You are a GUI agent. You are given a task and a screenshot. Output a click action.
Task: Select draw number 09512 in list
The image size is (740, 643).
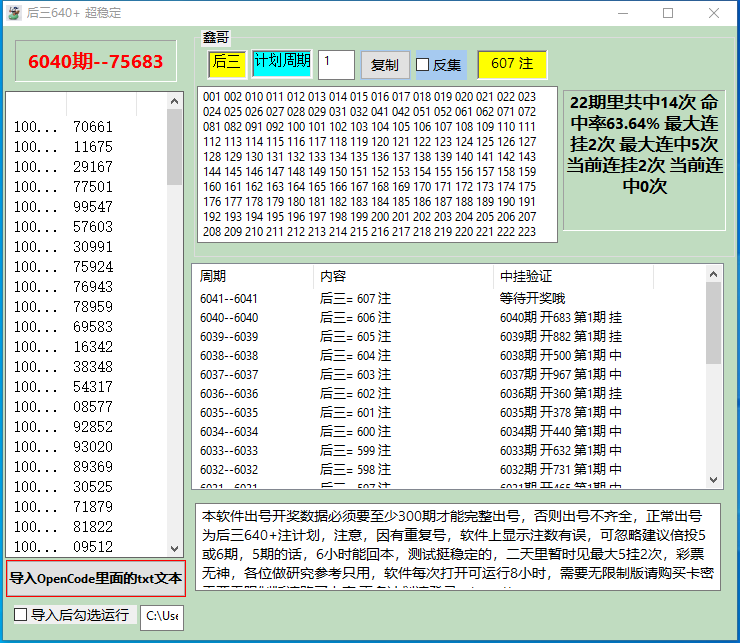point(93,547)
